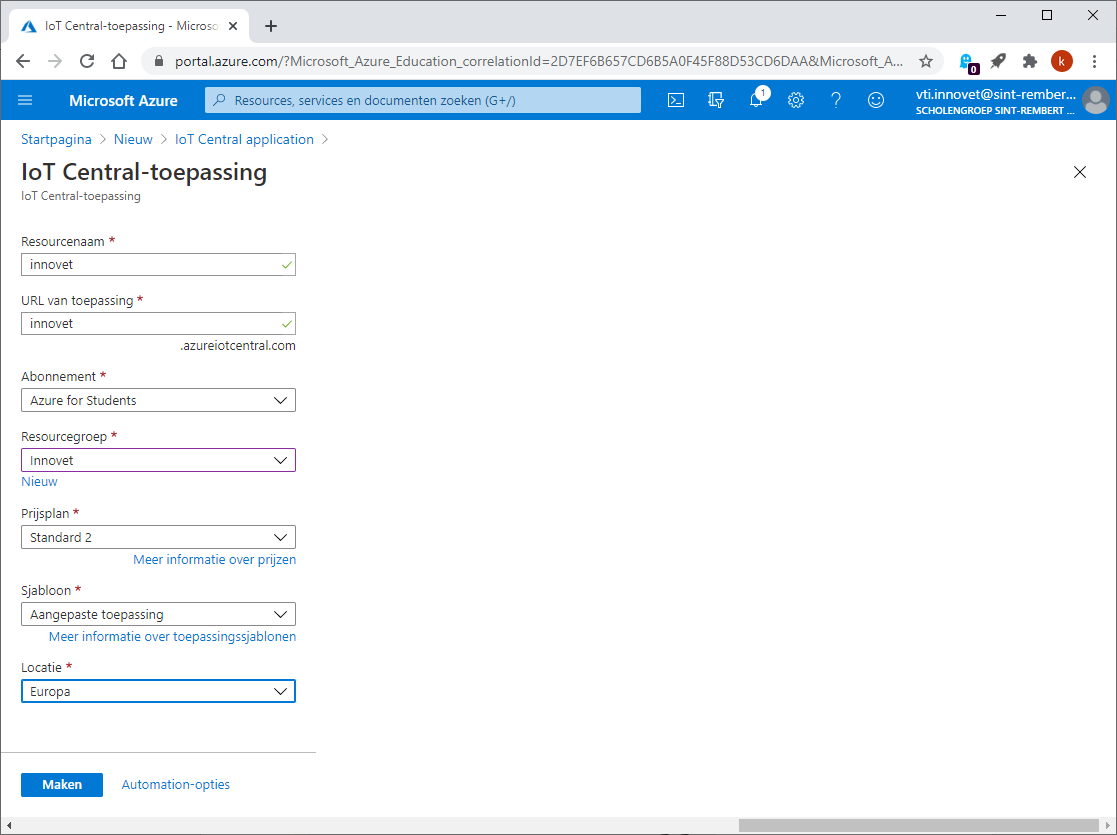Select the IoT Central-toepassing browser tab
Image resolution: width=1117 pixels, height=835 pixels.
130,26
